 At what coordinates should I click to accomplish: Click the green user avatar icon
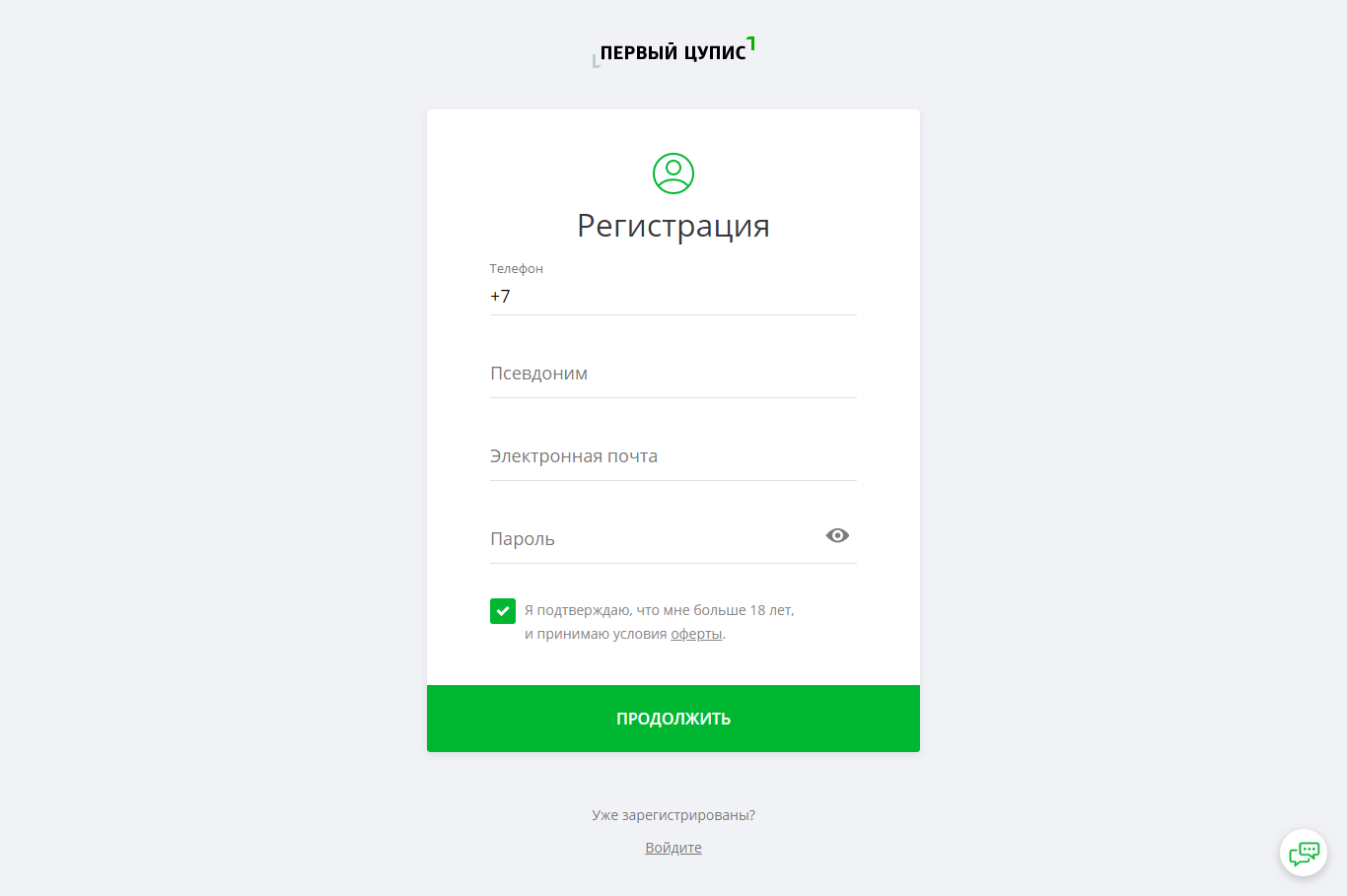click(673, 173)
